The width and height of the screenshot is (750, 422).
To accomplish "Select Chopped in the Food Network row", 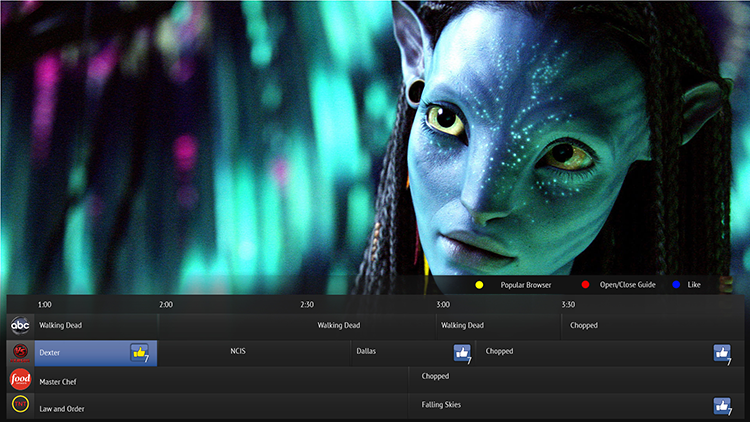I will pos(435,377).
